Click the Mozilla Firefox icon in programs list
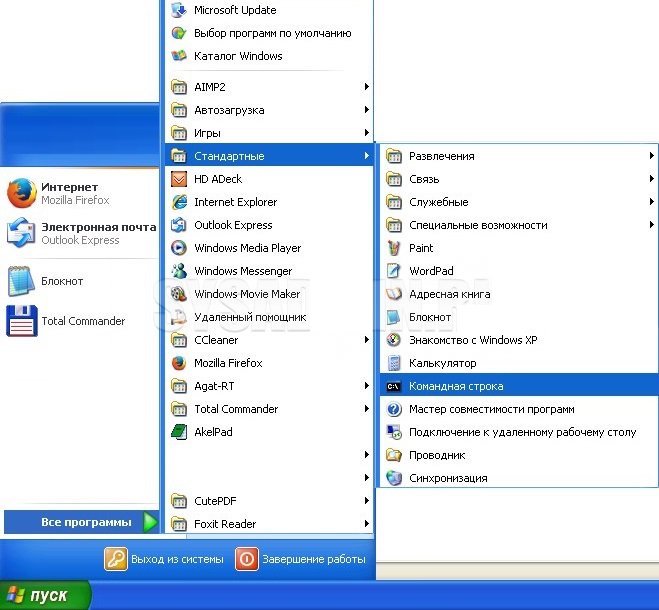Viewport: 659px width, 610px height. point(179,363)
